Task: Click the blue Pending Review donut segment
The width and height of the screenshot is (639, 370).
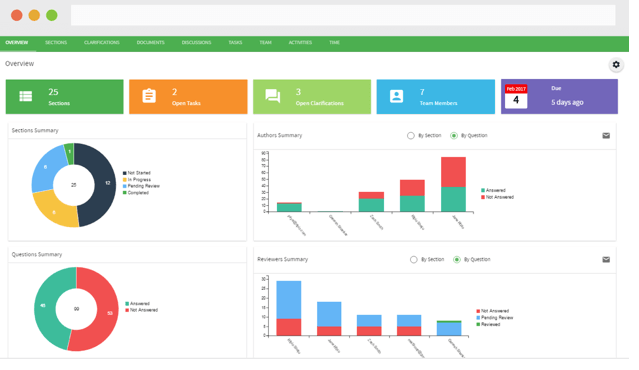Action: (x=46, y=168)
